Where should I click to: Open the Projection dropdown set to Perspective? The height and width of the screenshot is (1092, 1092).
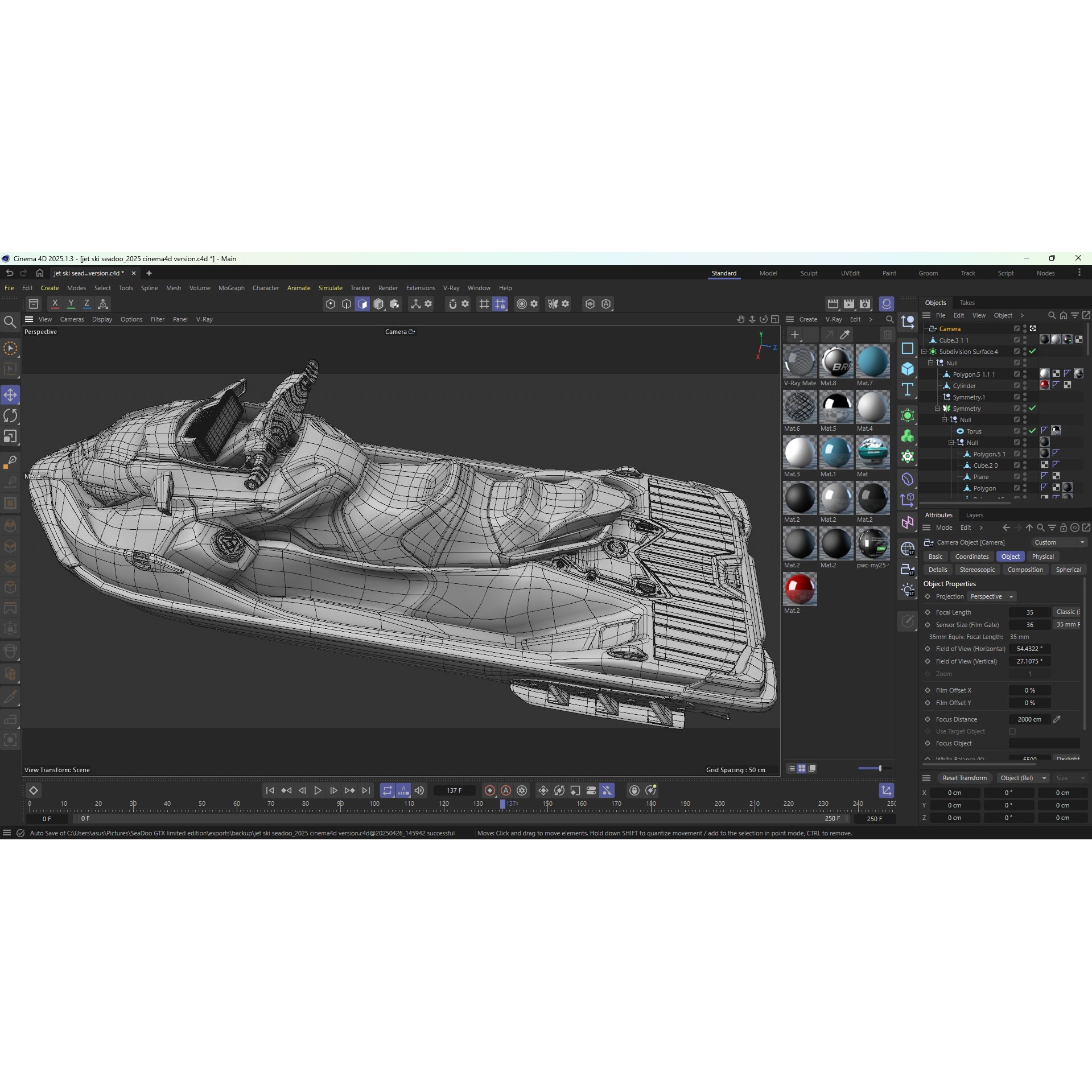992,596
